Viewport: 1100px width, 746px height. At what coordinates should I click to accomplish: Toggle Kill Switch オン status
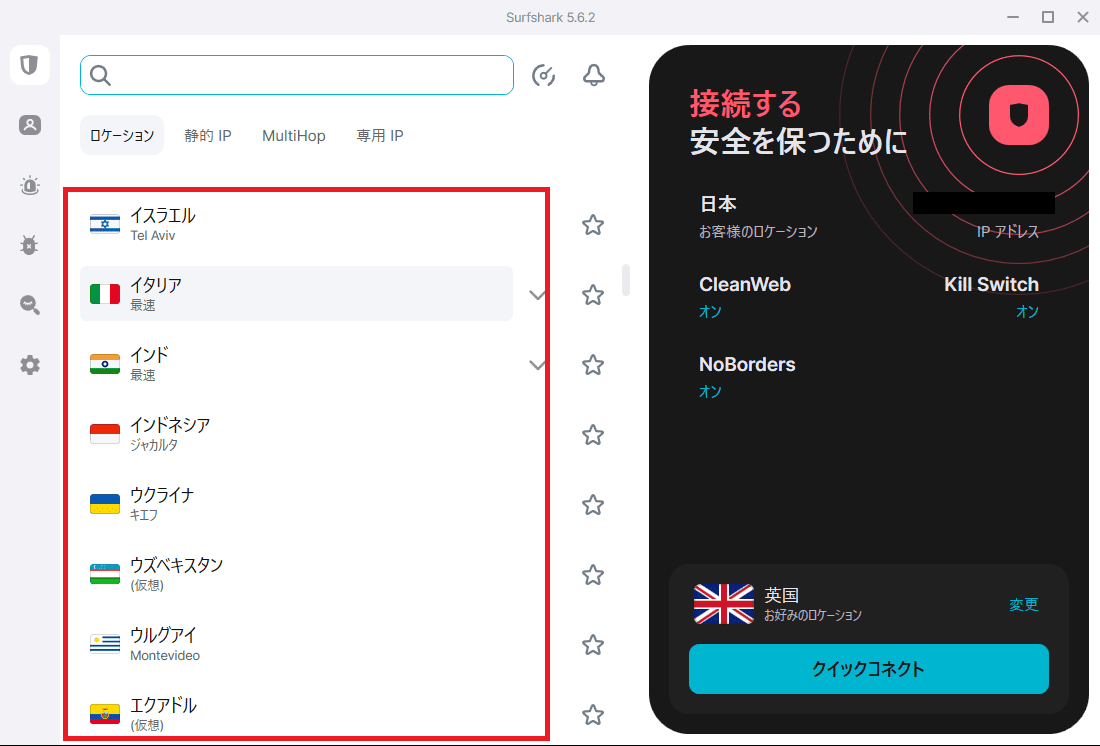coord(1028,312)
